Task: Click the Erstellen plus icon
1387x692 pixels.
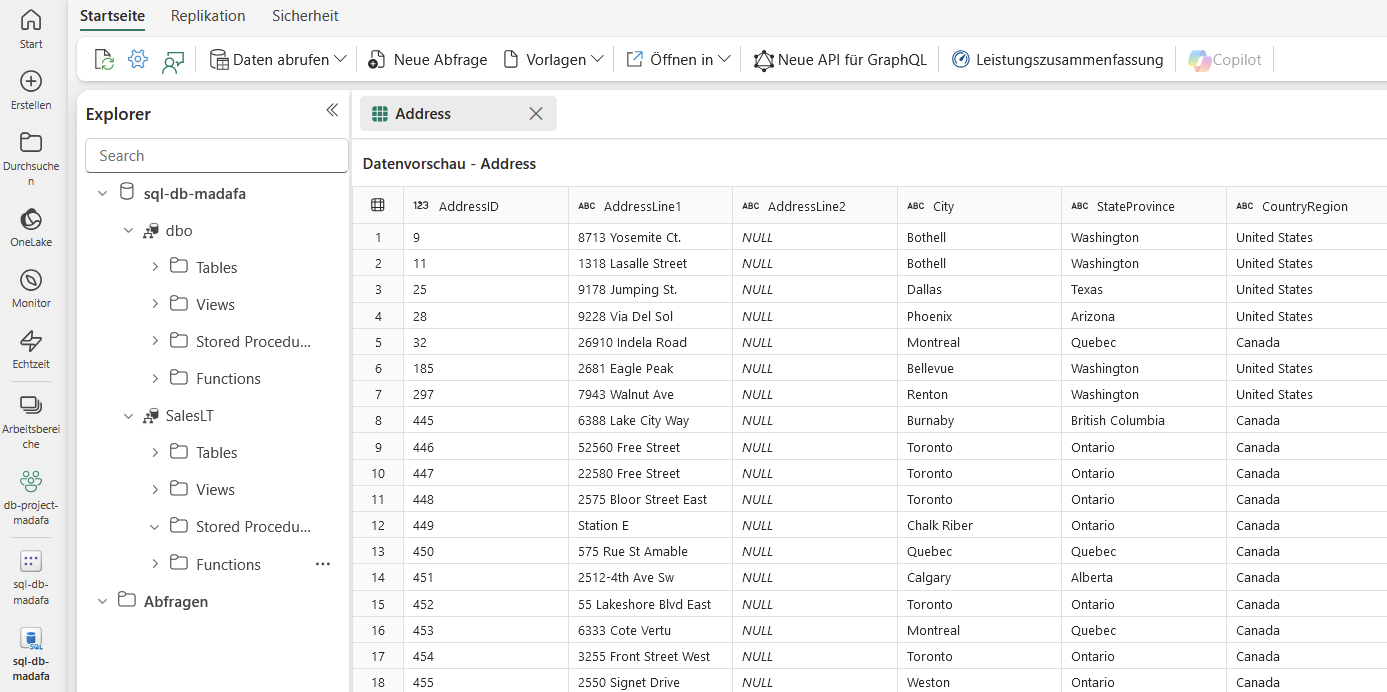Action: 31,81
